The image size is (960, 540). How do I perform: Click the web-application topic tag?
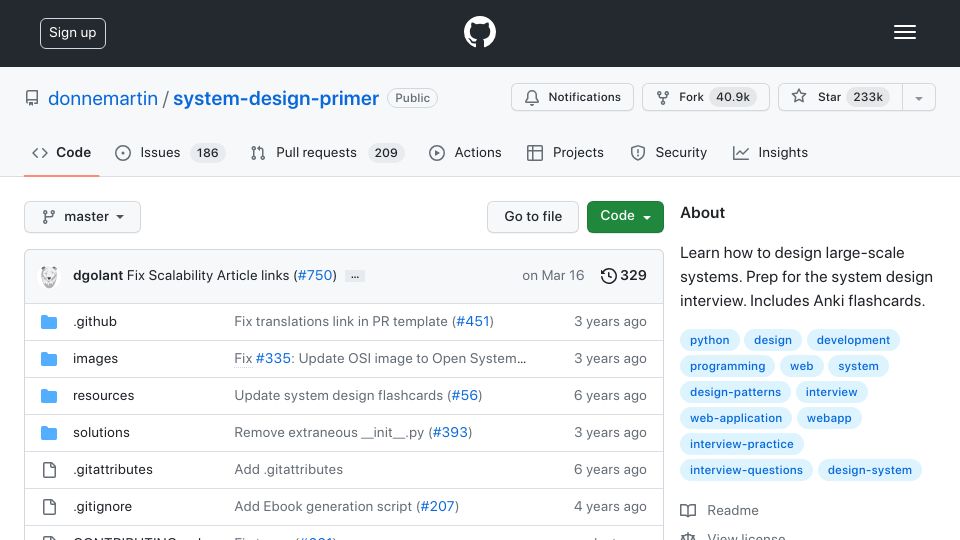point(736,418)
